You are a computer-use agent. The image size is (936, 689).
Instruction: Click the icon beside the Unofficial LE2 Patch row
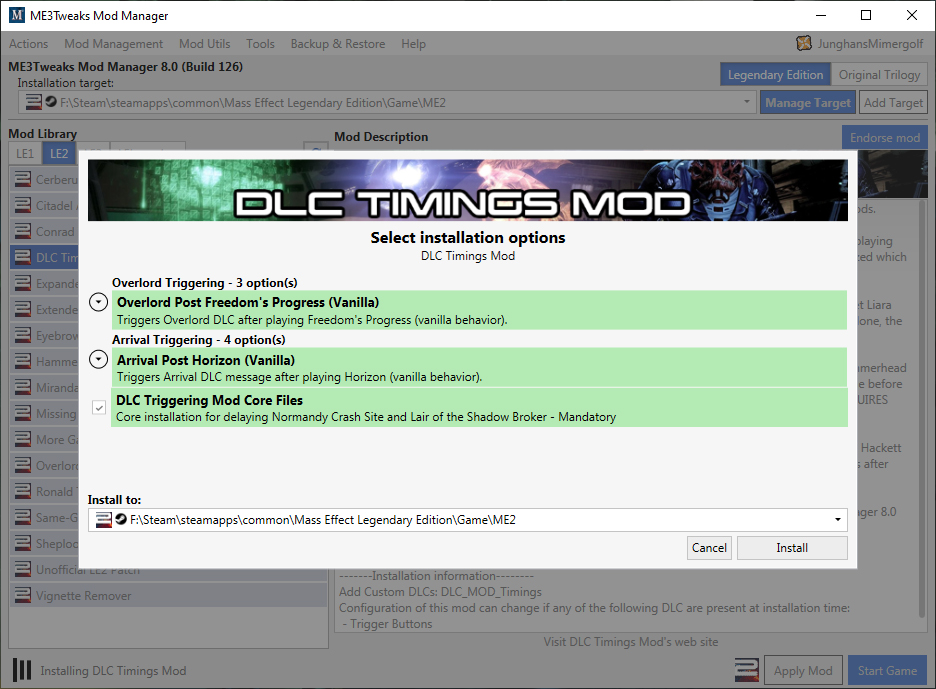point(23,569)
